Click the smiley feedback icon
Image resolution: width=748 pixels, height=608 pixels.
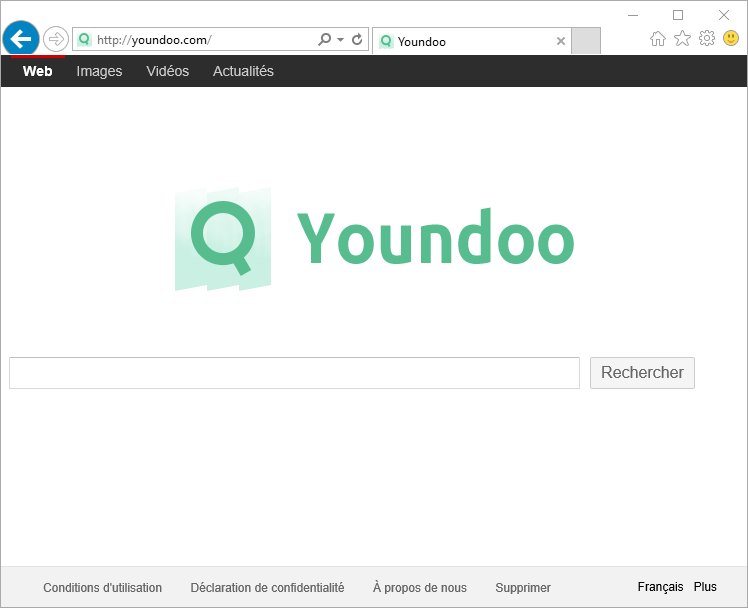(731, 38)
